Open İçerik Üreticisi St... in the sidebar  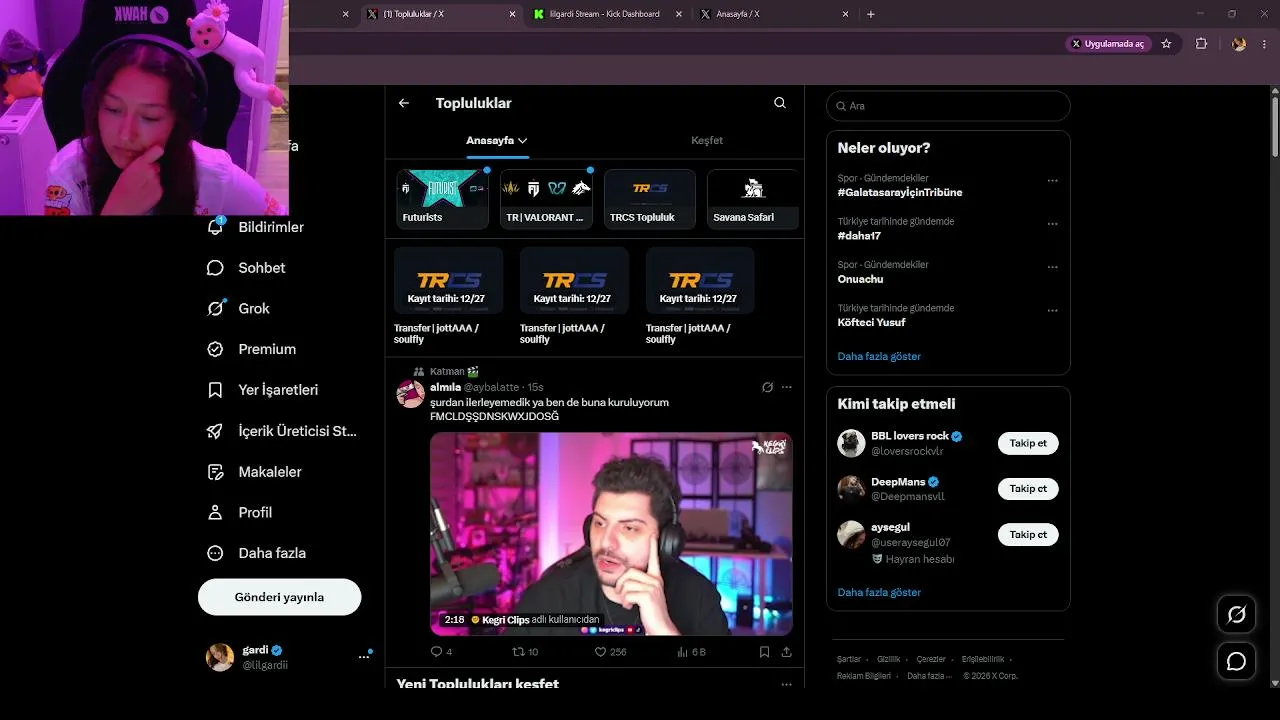click(281, 431)
